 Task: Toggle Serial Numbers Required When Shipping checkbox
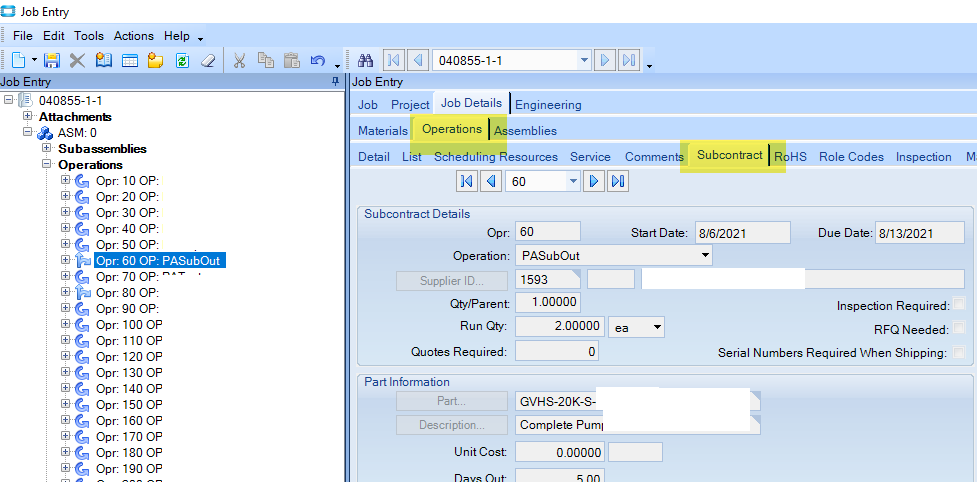pyautogui.click(x=960, y=352)
